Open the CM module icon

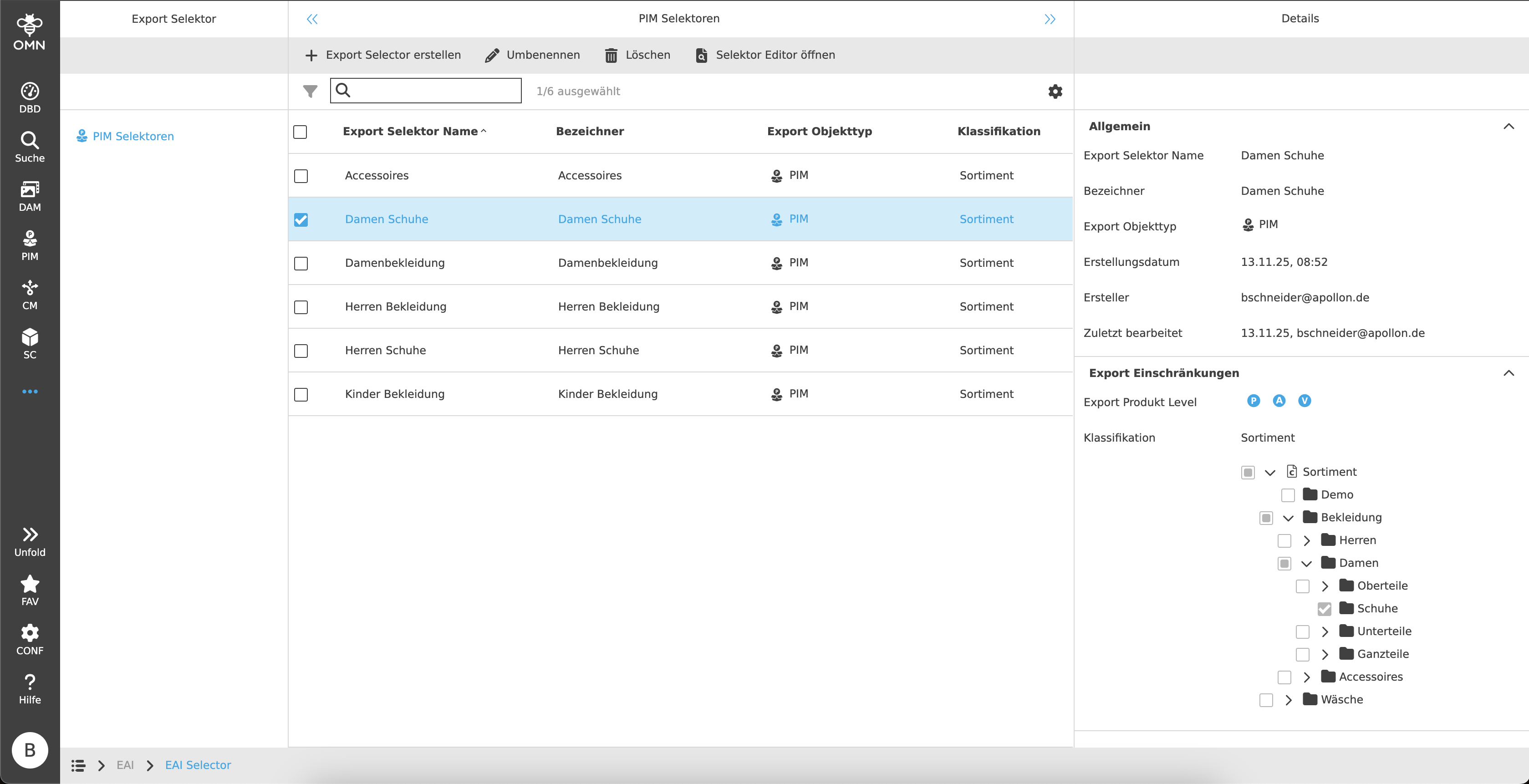30,295
